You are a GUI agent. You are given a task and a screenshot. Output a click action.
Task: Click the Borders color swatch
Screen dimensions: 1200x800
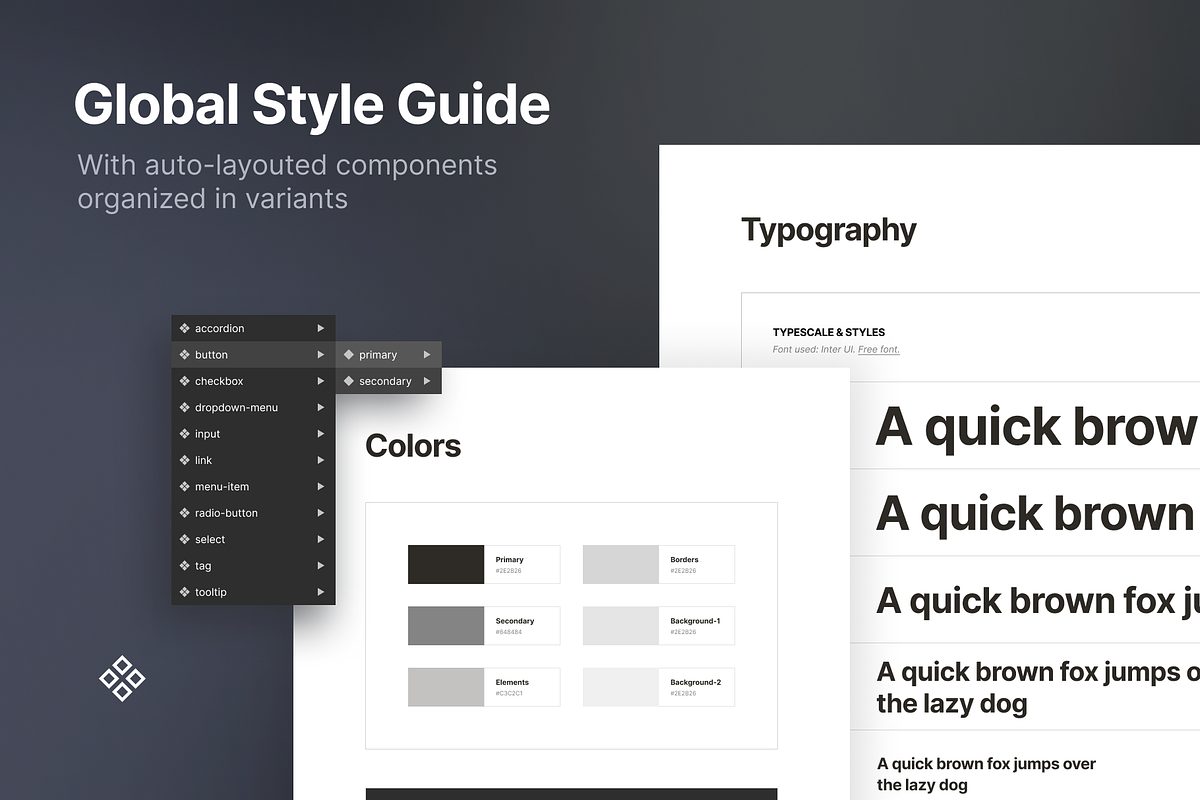coord(621,564)
